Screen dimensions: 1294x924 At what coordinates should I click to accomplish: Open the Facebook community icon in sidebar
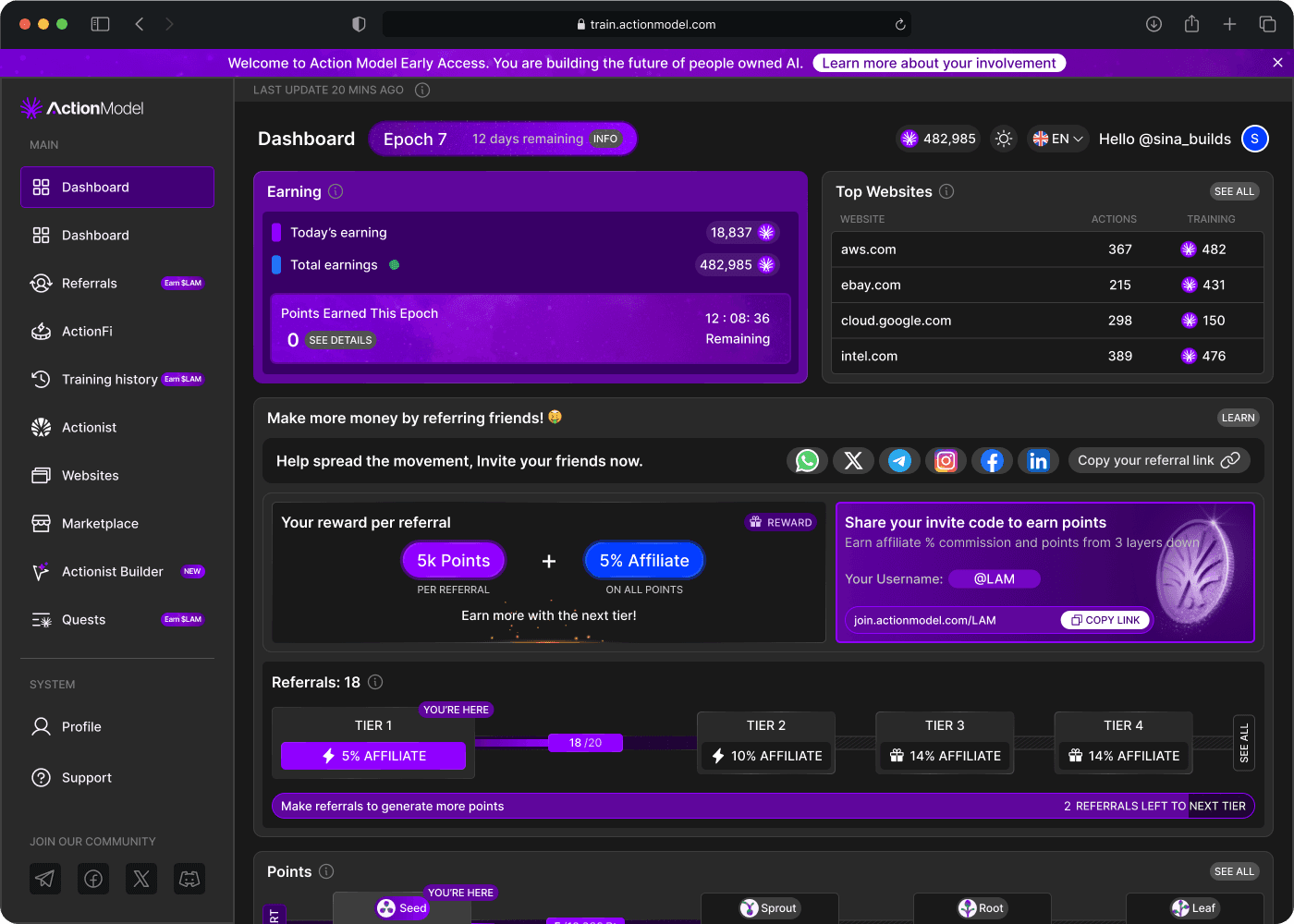pyautogui.click(x=93, y=879)
